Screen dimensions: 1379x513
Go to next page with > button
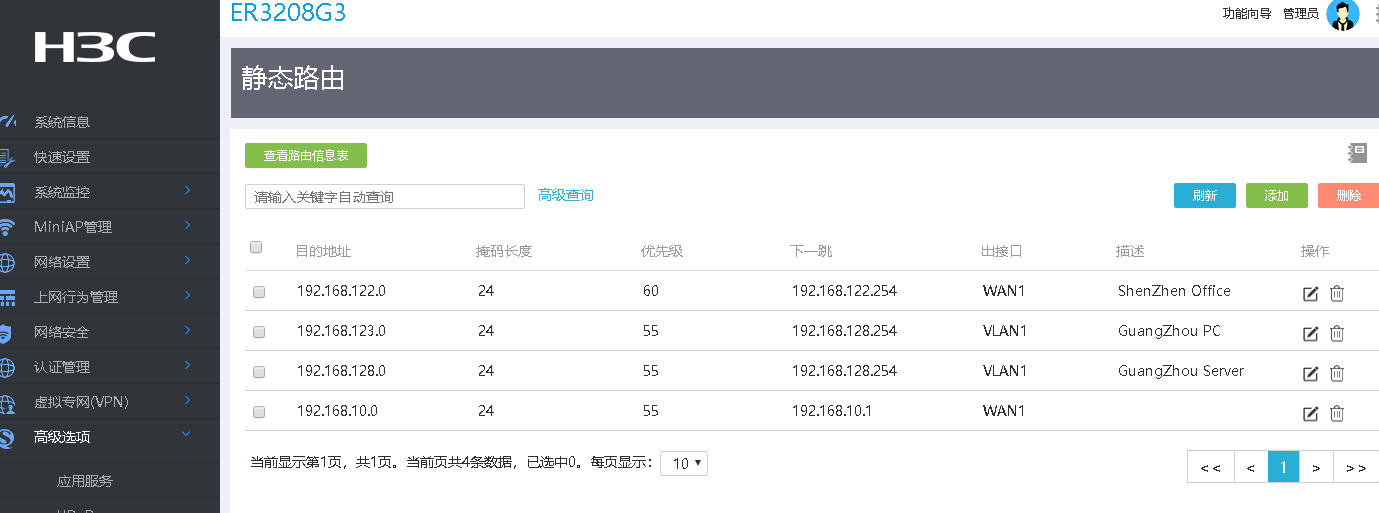tap(1316, 467)
